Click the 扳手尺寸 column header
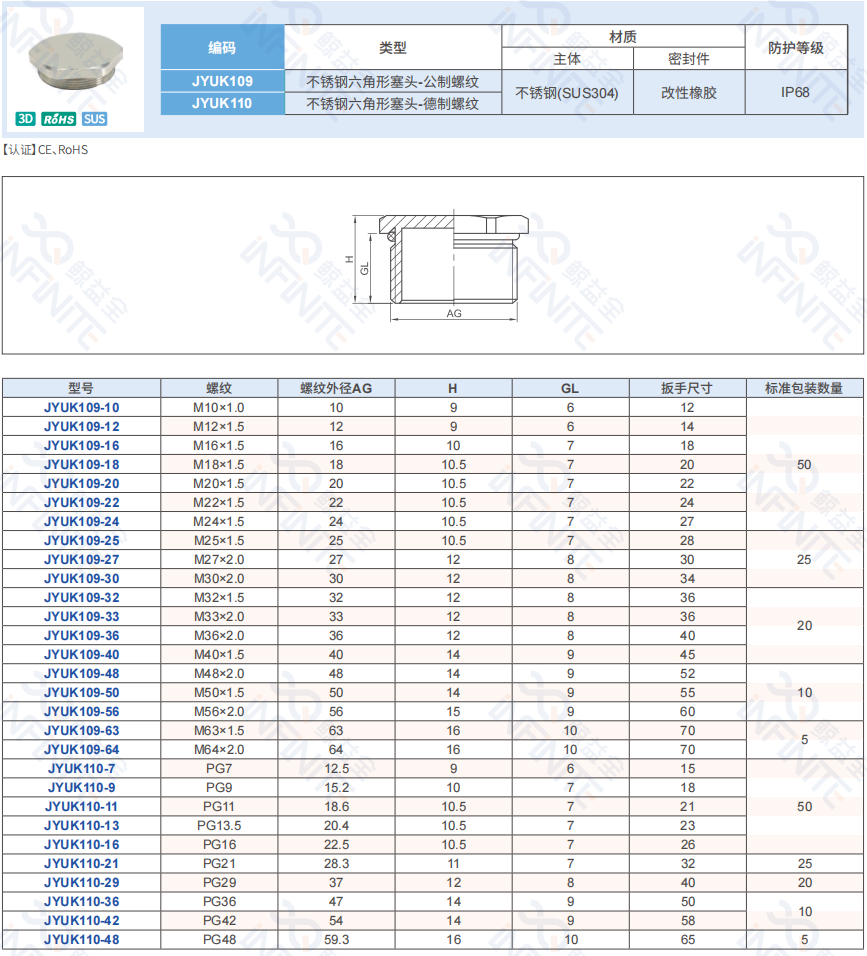This screenshot has width=867, height=956. pyautogui.click(x=687, y=388)
